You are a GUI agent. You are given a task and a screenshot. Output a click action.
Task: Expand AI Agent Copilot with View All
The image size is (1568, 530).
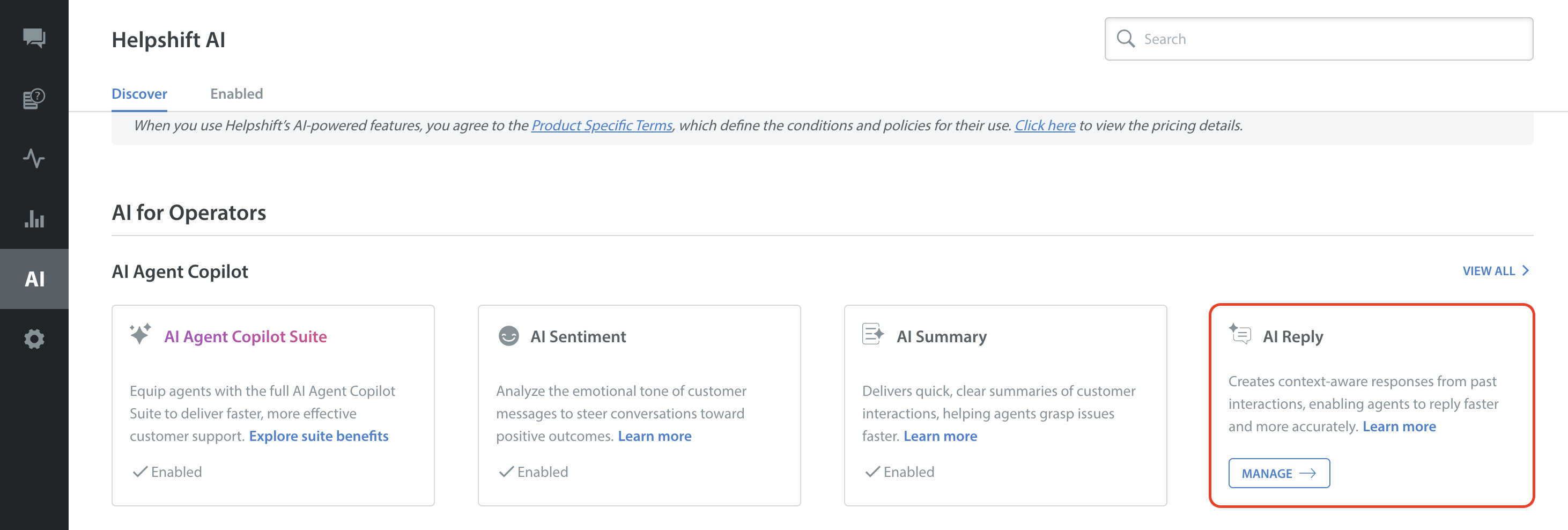pos(1495,271)
